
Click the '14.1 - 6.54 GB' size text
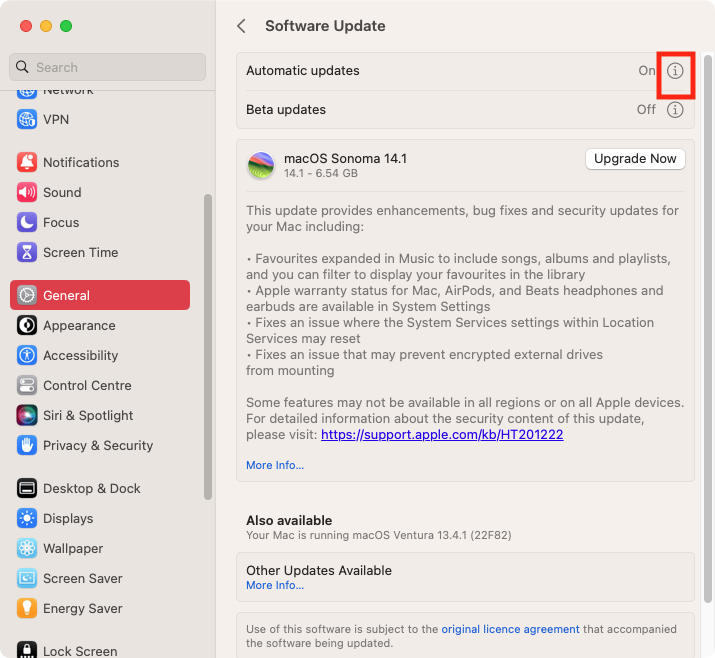click(321, 173)
